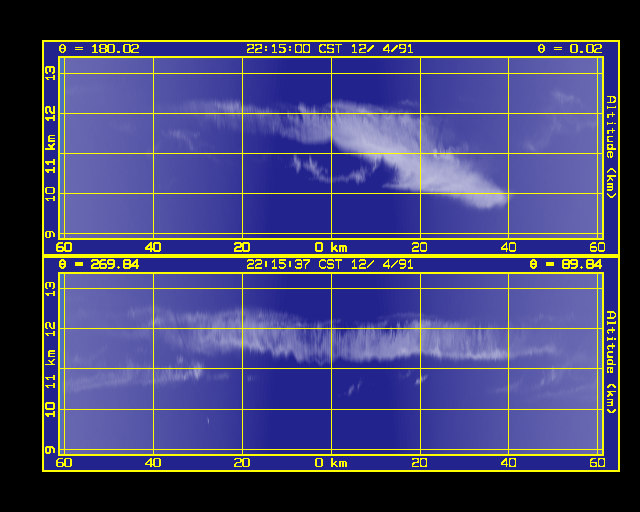Click the bottom panel timestamp 22:15:37 CST 12/4/91
This screenshot has width=640, height=512.
pos(330,265)
